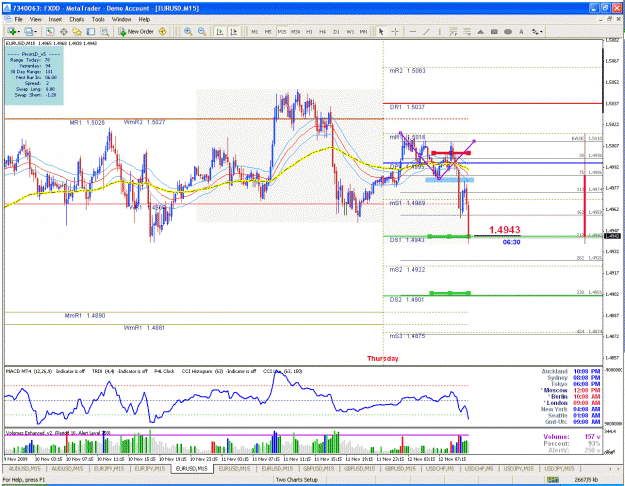Open the Charts menu
The image size is (625, 486).
pyautogui.click(x=77, y=19)
